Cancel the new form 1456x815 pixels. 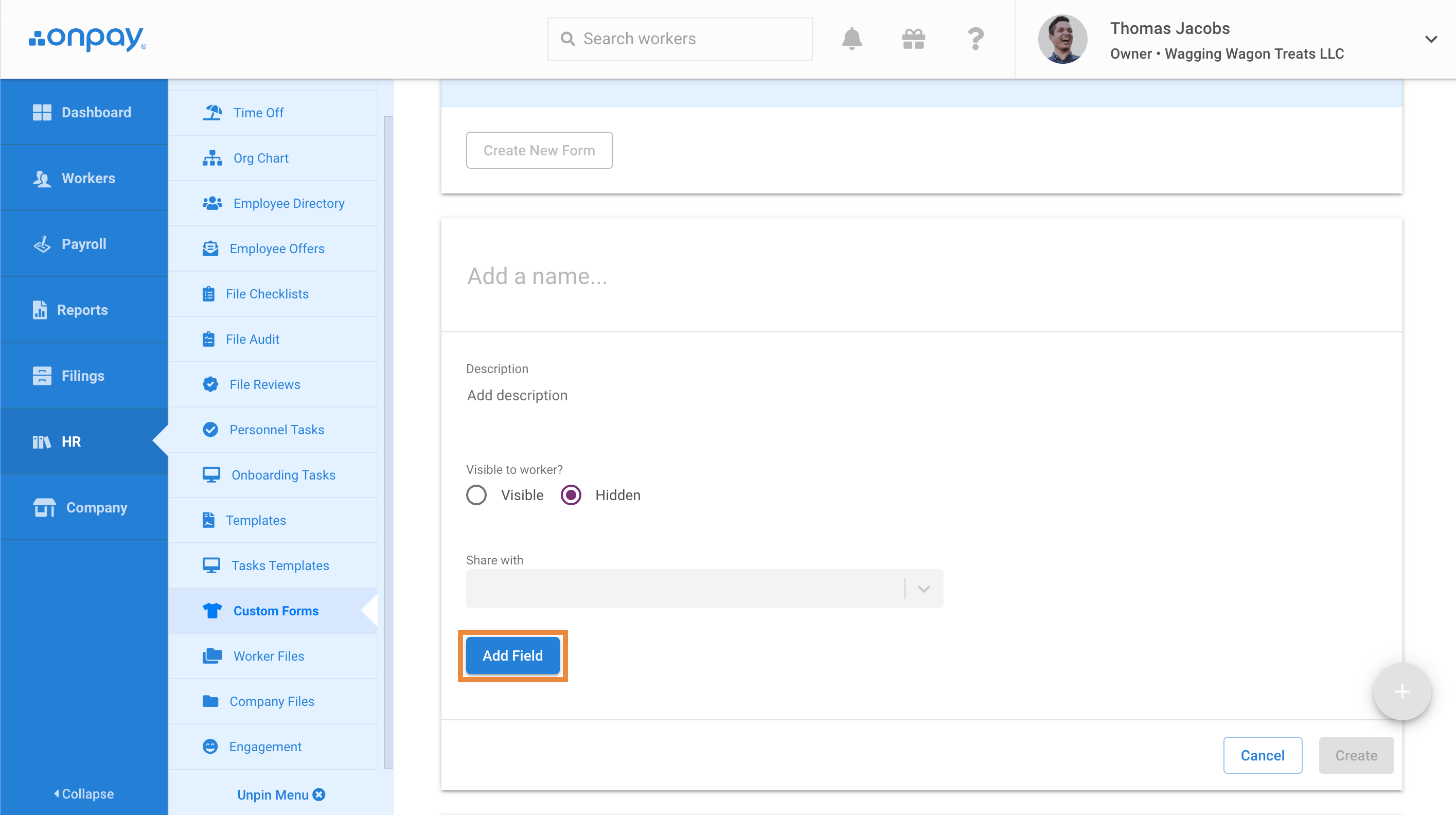pyautogui.click(x=1262, y=755)
